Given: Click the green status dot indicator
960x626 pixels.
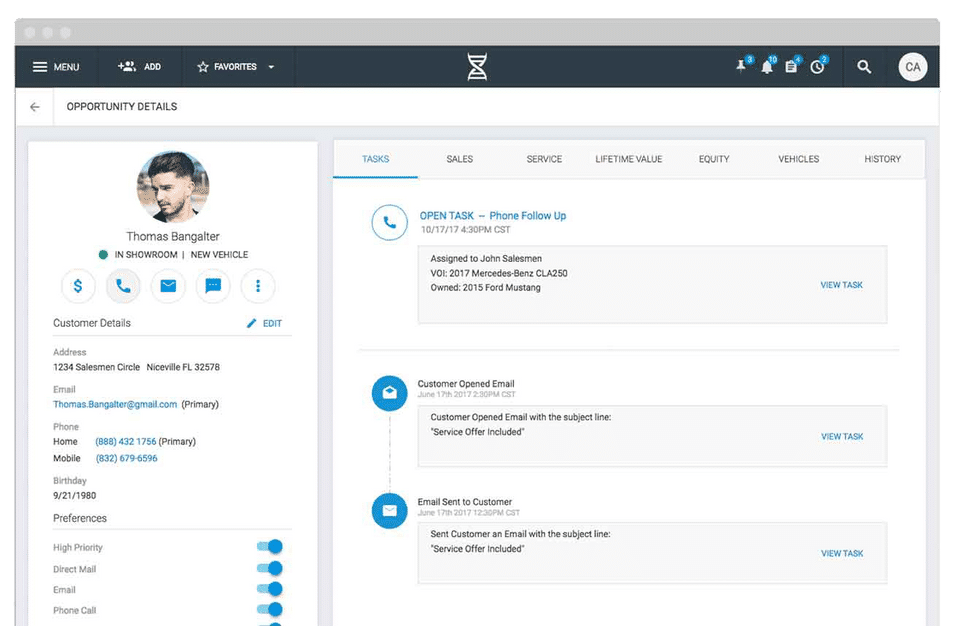Looking at the screenshot, I should [103, 255].
